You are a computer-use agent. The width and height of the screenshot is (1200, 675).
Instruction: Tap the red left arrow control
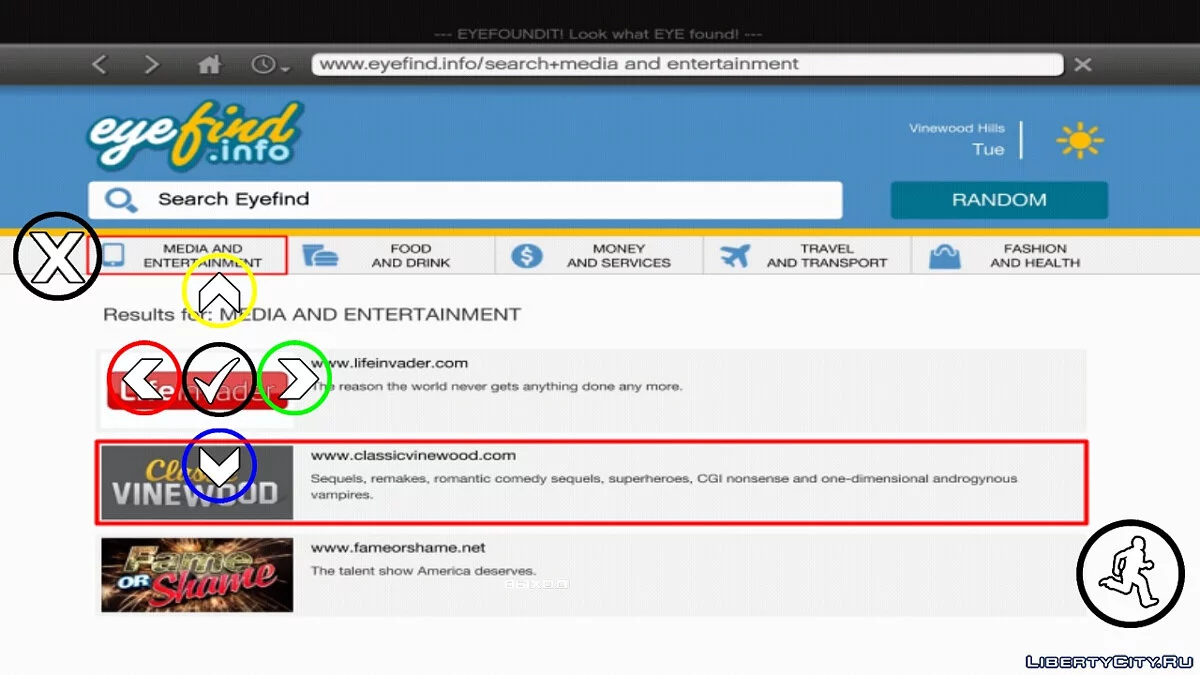[x=144, y=379]
